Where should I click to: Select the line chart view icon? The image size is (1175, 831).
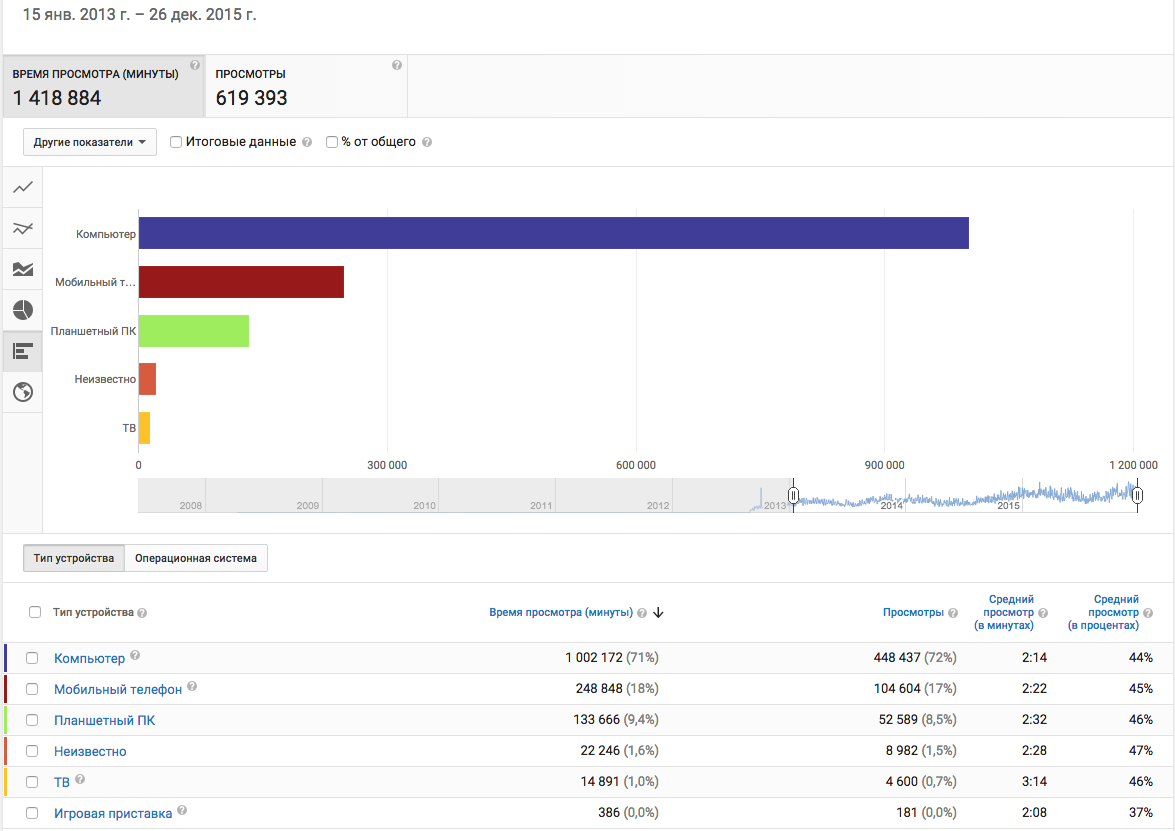pyautogui.click(x=22, y=187)
